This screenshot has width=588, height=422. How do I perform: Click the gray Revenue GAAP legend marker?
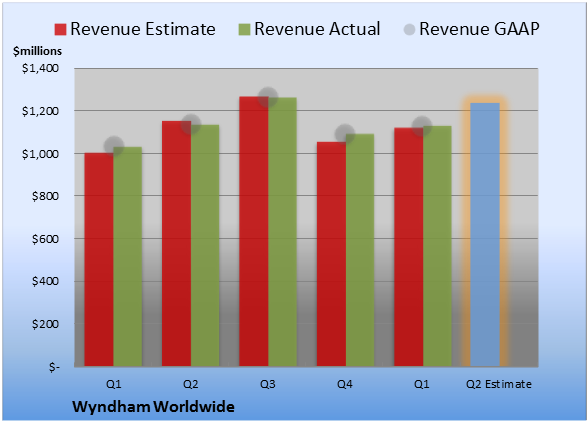click(x=409, y=29)
